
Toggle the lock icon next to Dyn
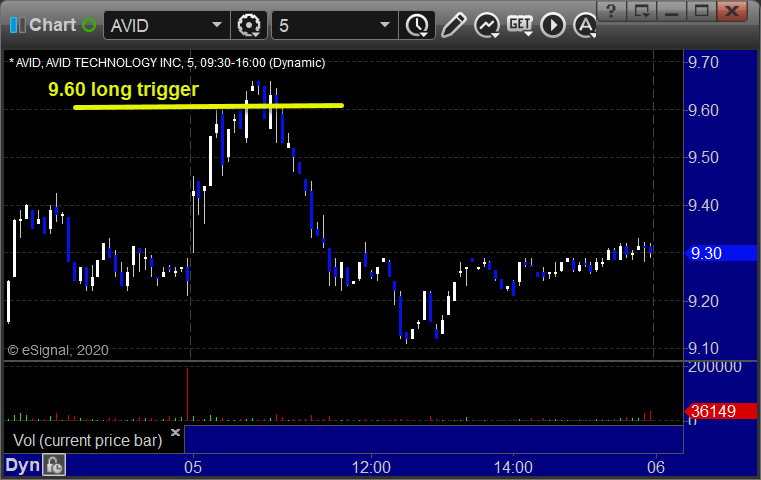(x=54, y=465)
